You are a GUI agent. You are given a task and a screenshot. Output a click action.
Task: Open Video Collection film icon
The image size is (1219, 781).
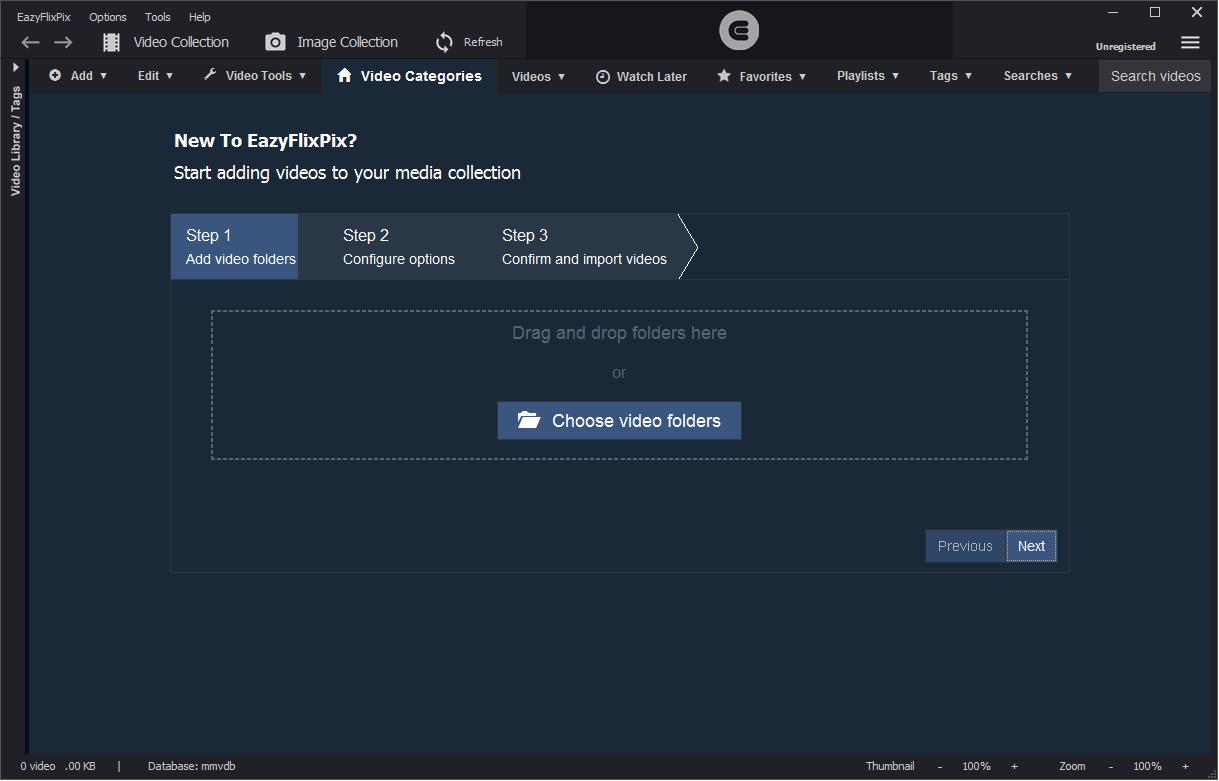point(112,42)
